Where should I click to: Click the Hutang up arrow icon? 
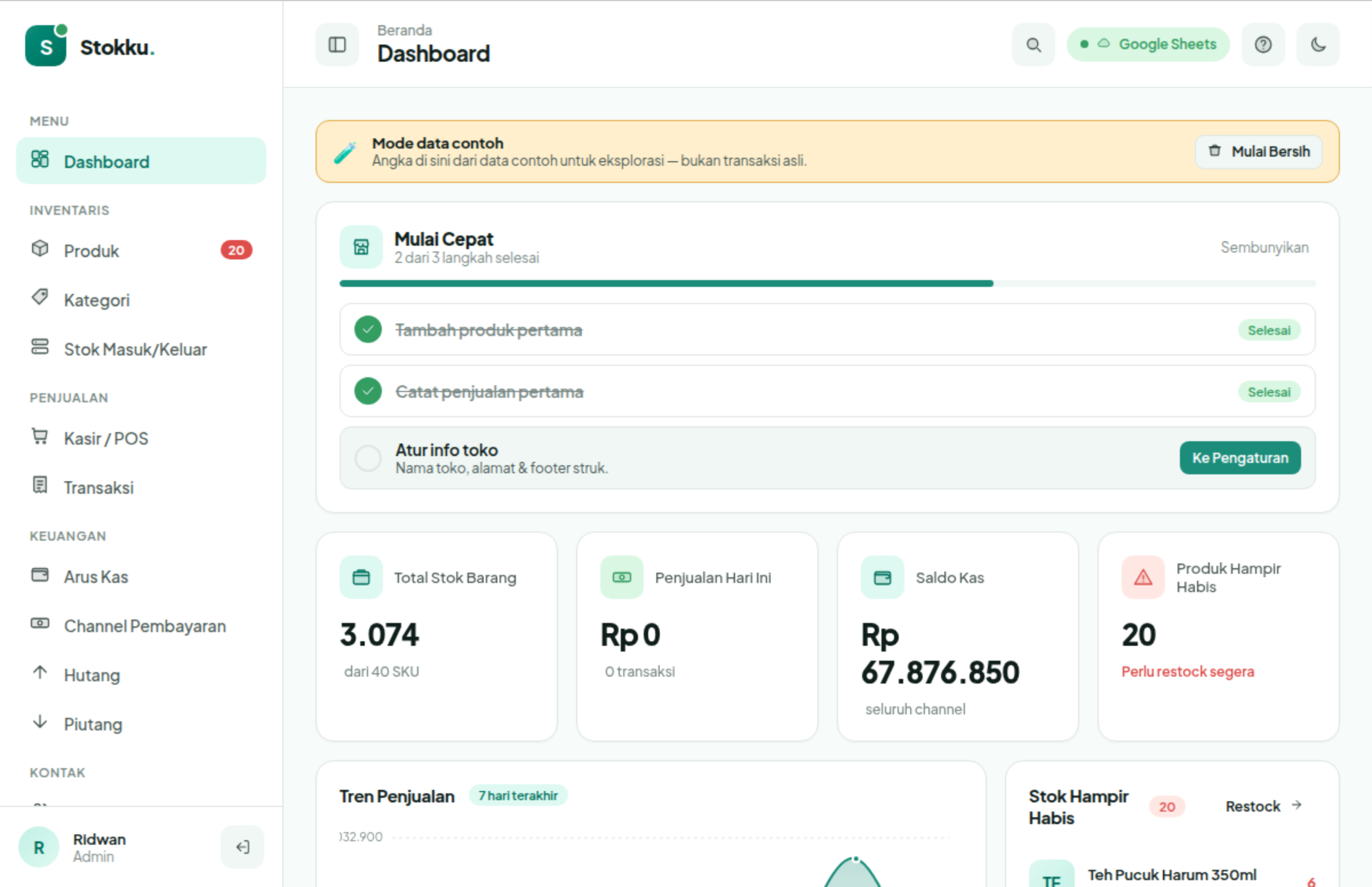point(40,672)
